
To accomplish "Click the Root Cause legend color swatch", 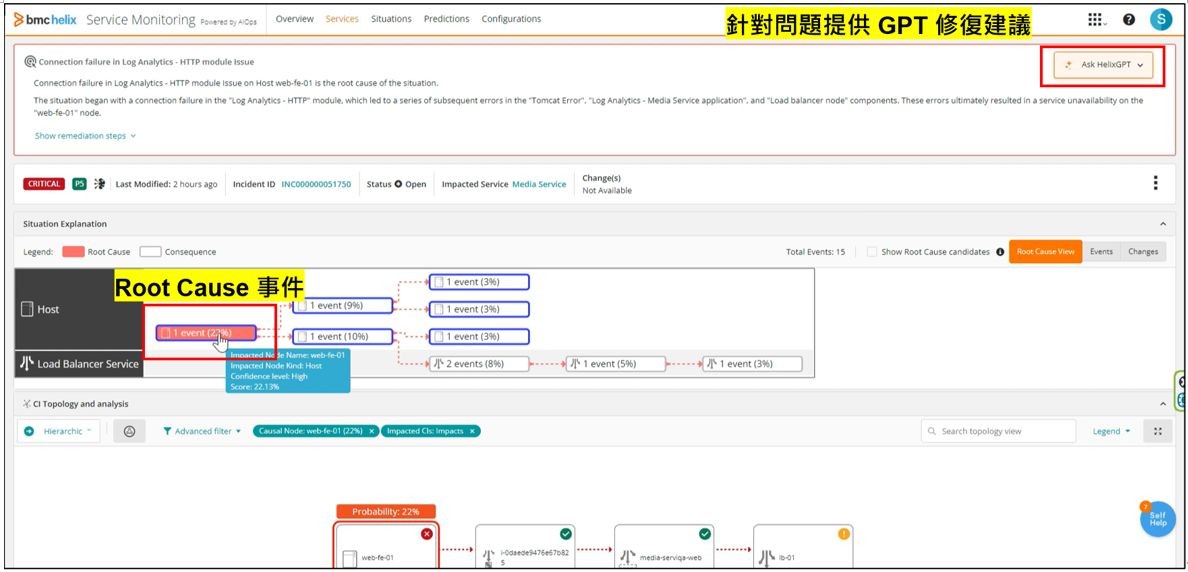I will [73, 252].
